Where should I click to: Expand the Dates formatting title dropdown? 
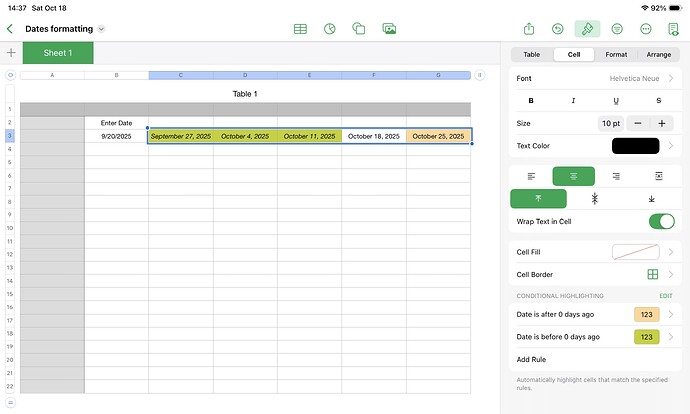click(101, 29)
